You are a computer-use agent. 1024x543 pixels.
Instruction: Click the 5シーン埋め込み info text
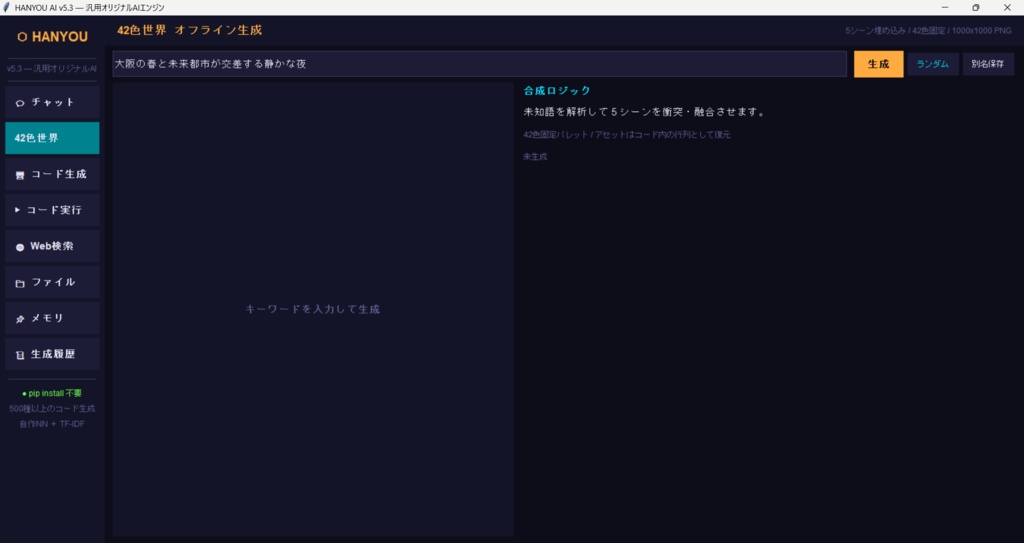tap(928, 31)
